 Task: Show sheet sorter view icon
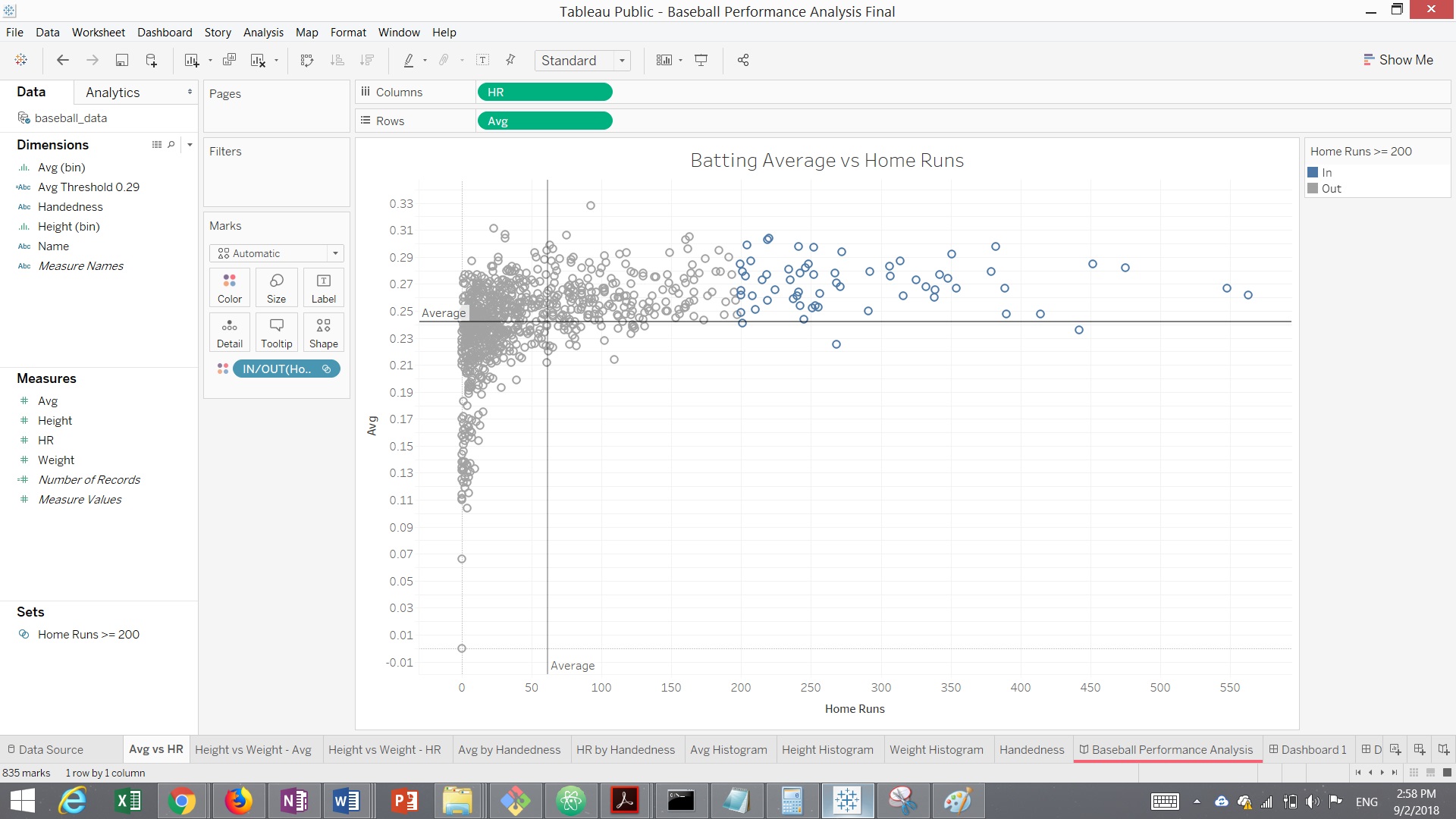(x=1414, y=773)
